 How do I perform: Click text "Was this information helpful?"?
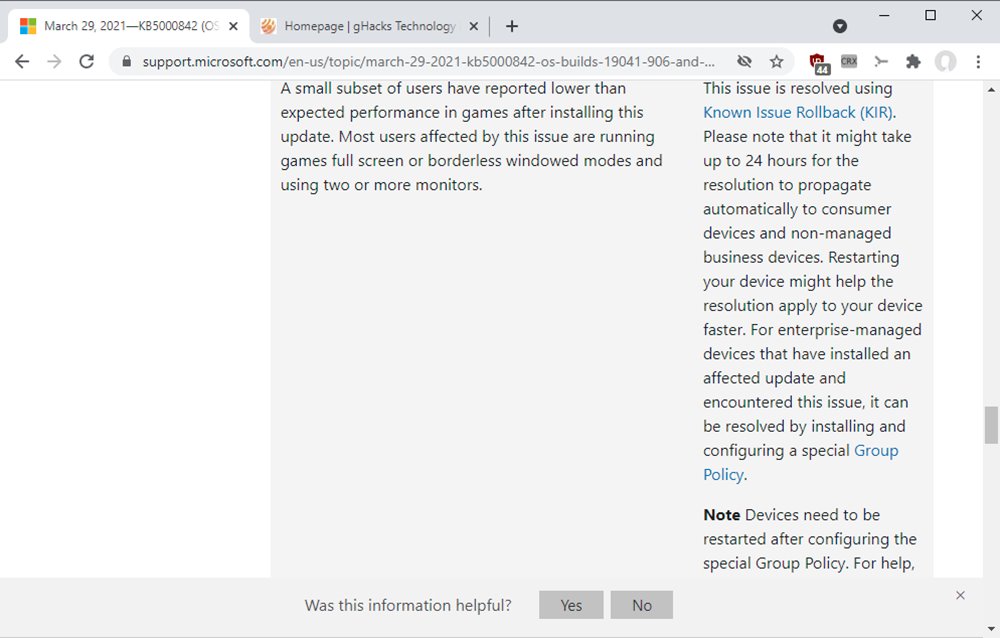pos(408,605)
